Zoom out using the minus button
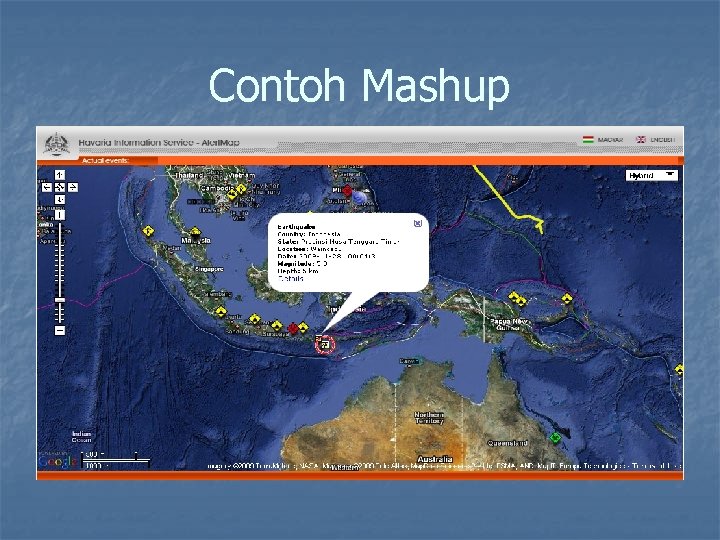 tap(60, 330)
